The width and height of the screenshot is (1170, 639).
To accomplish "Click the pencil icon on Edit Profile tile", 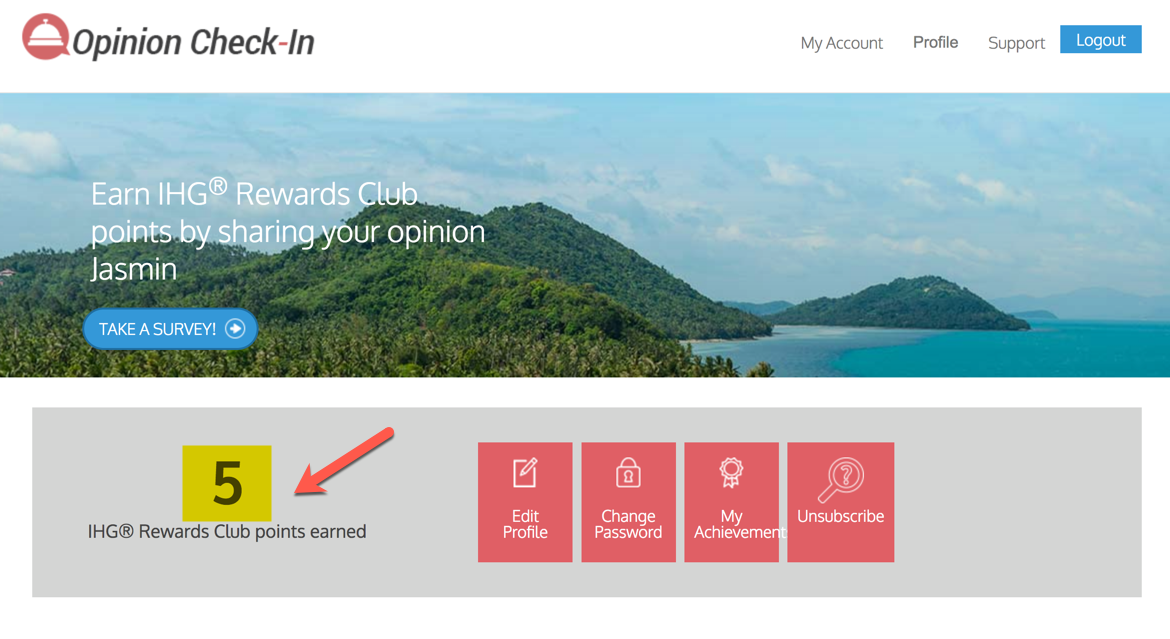I will coord(525,473).
